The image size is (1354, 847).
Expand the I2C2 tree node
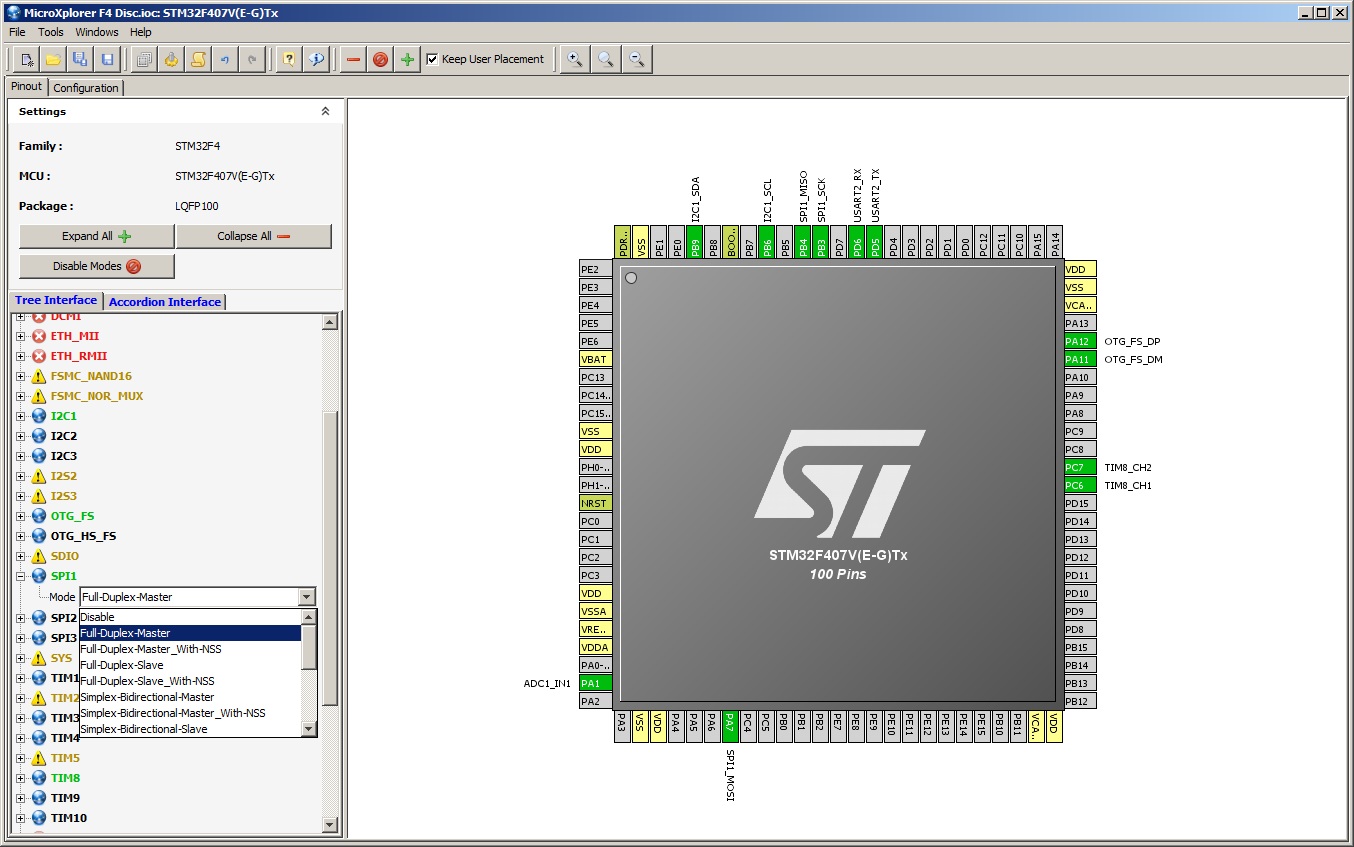(x=20, y=436)
